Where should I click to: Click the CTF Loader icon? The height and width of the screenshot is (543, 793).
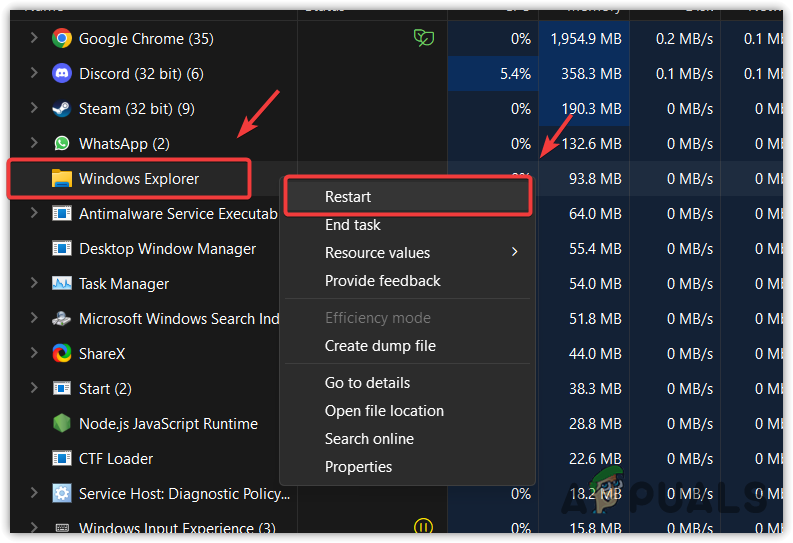62,458
